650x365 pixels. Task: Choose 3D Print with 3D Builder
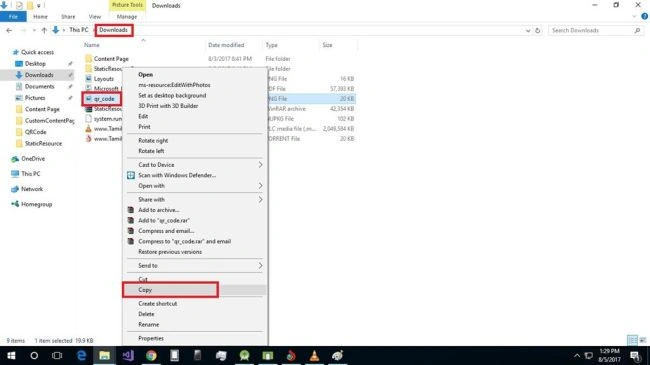tap(168, 106)
